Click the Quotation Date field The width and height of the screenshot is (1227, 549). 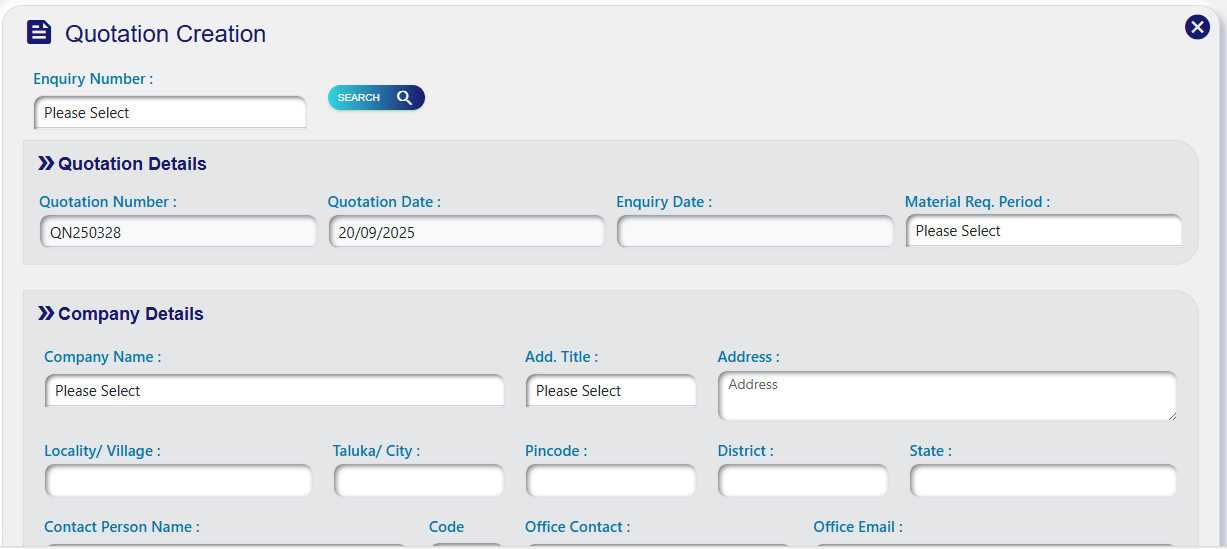tap(466, 232)
